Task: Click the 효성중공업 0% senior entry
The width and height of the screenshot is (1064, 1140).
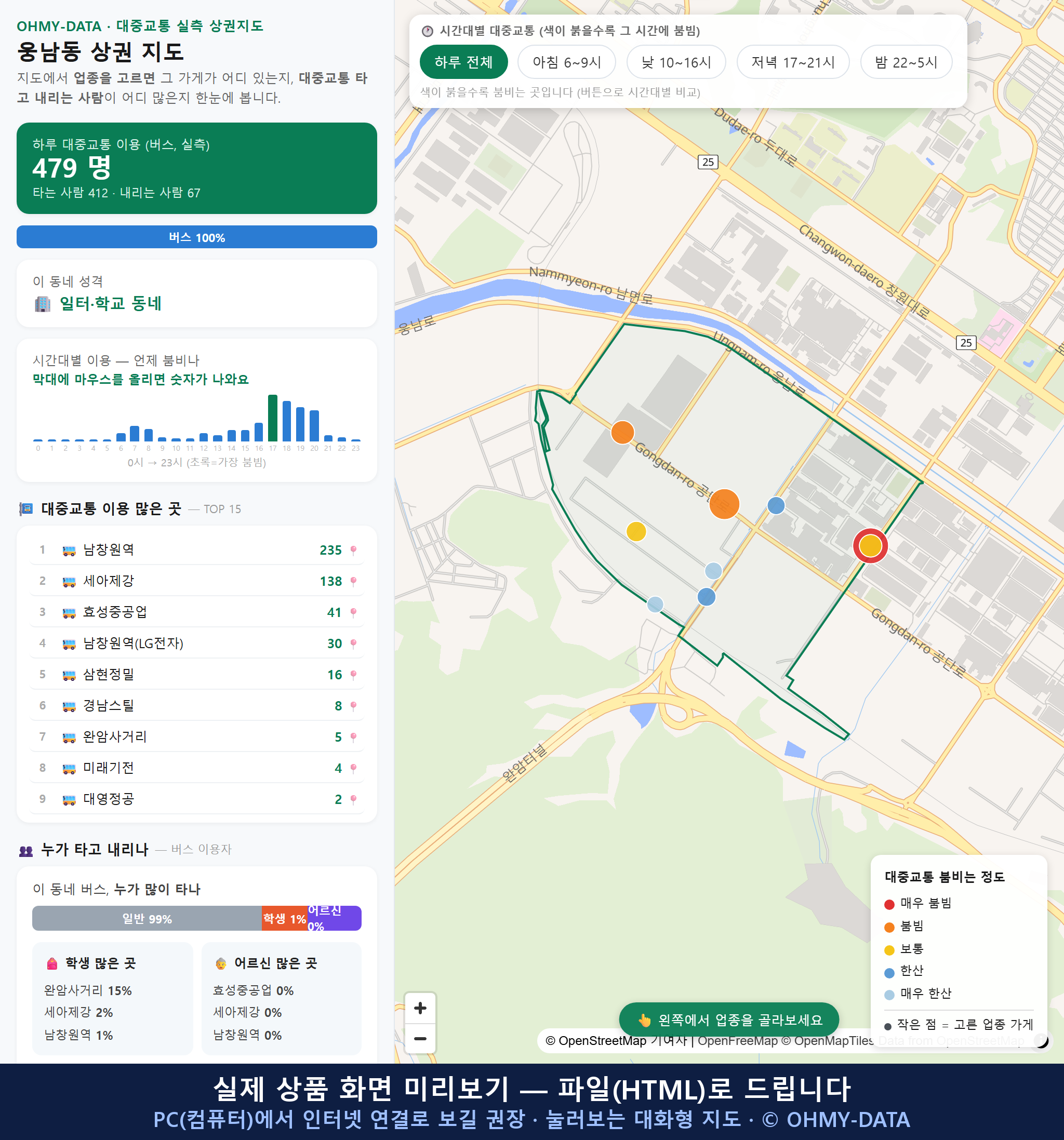Action: click(x=253, y=990)
